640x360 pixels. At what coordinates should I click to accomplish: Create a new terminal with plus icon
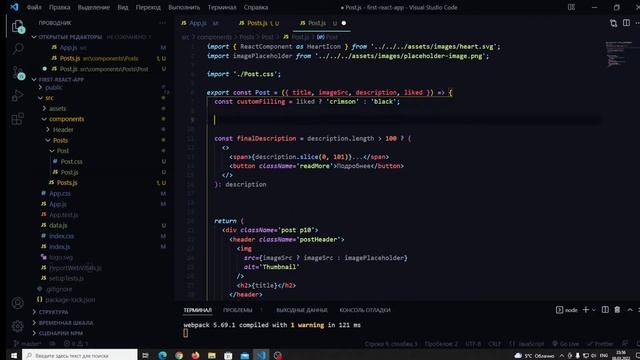[585, 310]
